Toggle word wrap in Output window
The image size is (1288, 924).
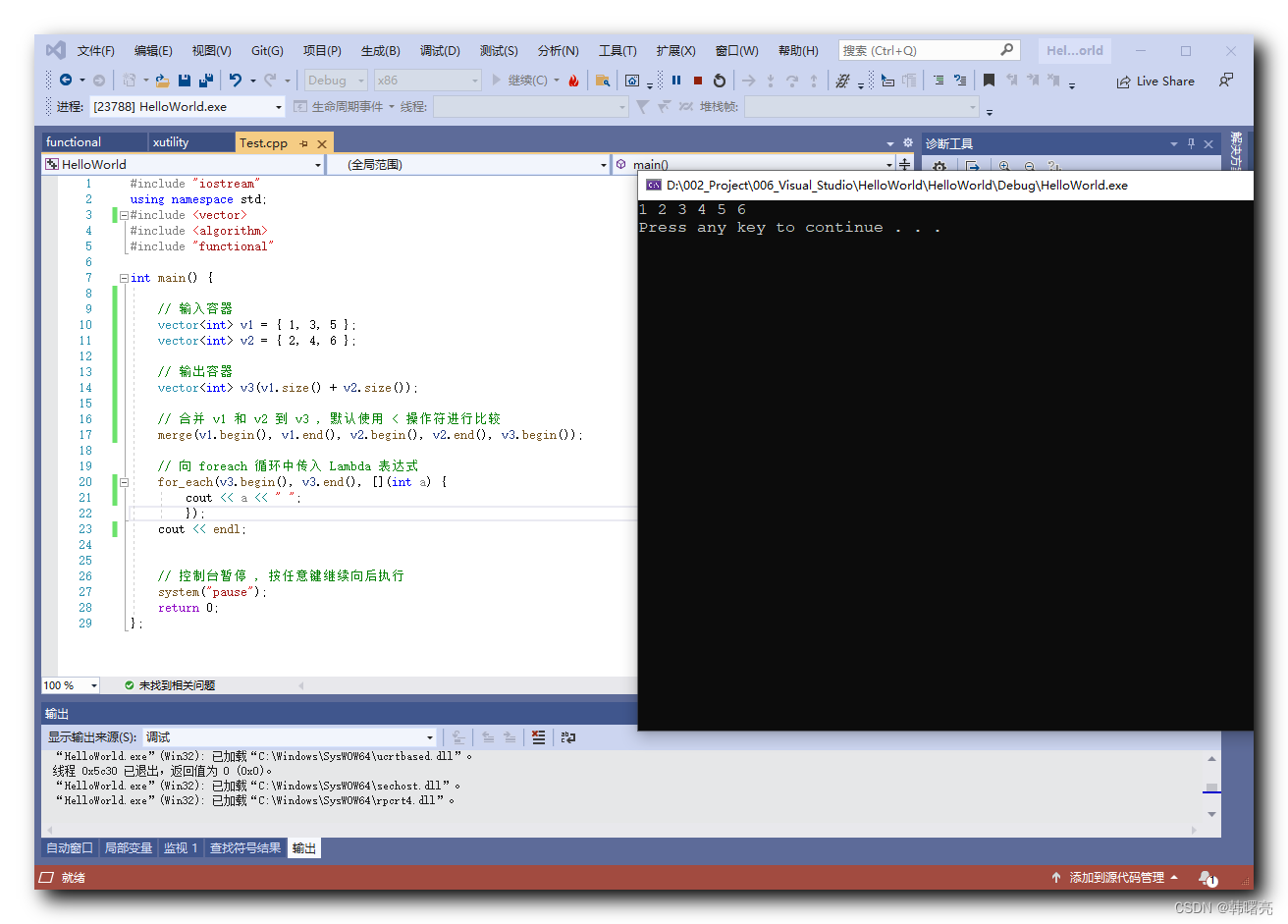click(x=567, y=736)
